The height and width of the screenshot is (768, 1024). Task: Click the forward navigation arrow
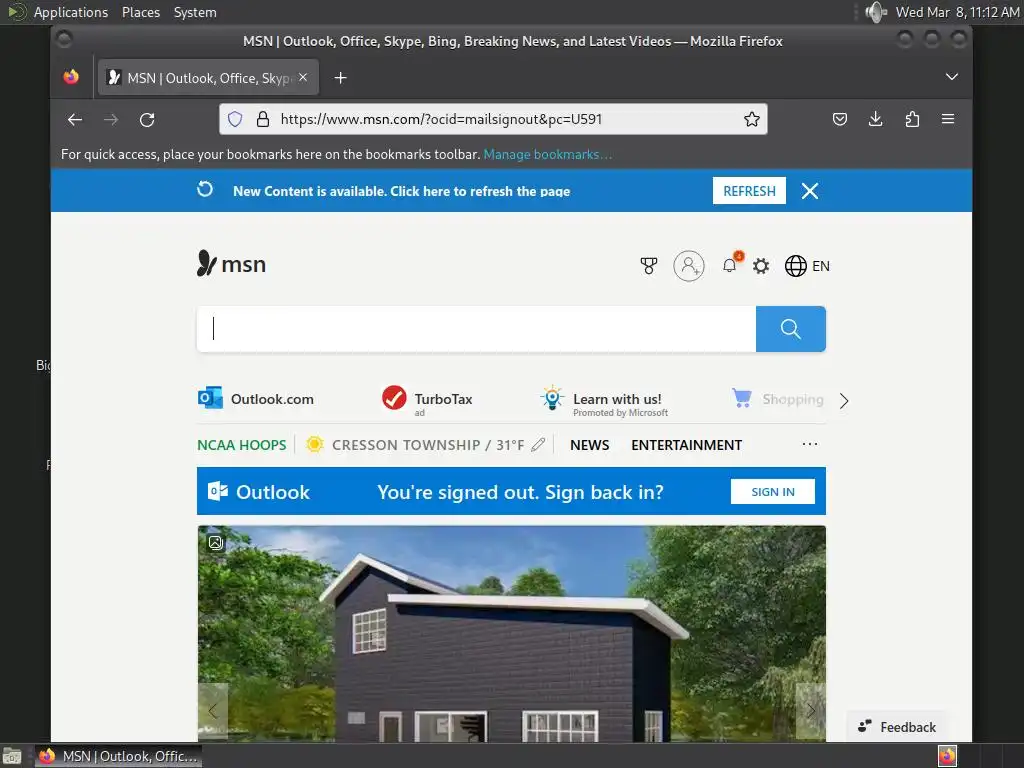[x=111, y=120]
